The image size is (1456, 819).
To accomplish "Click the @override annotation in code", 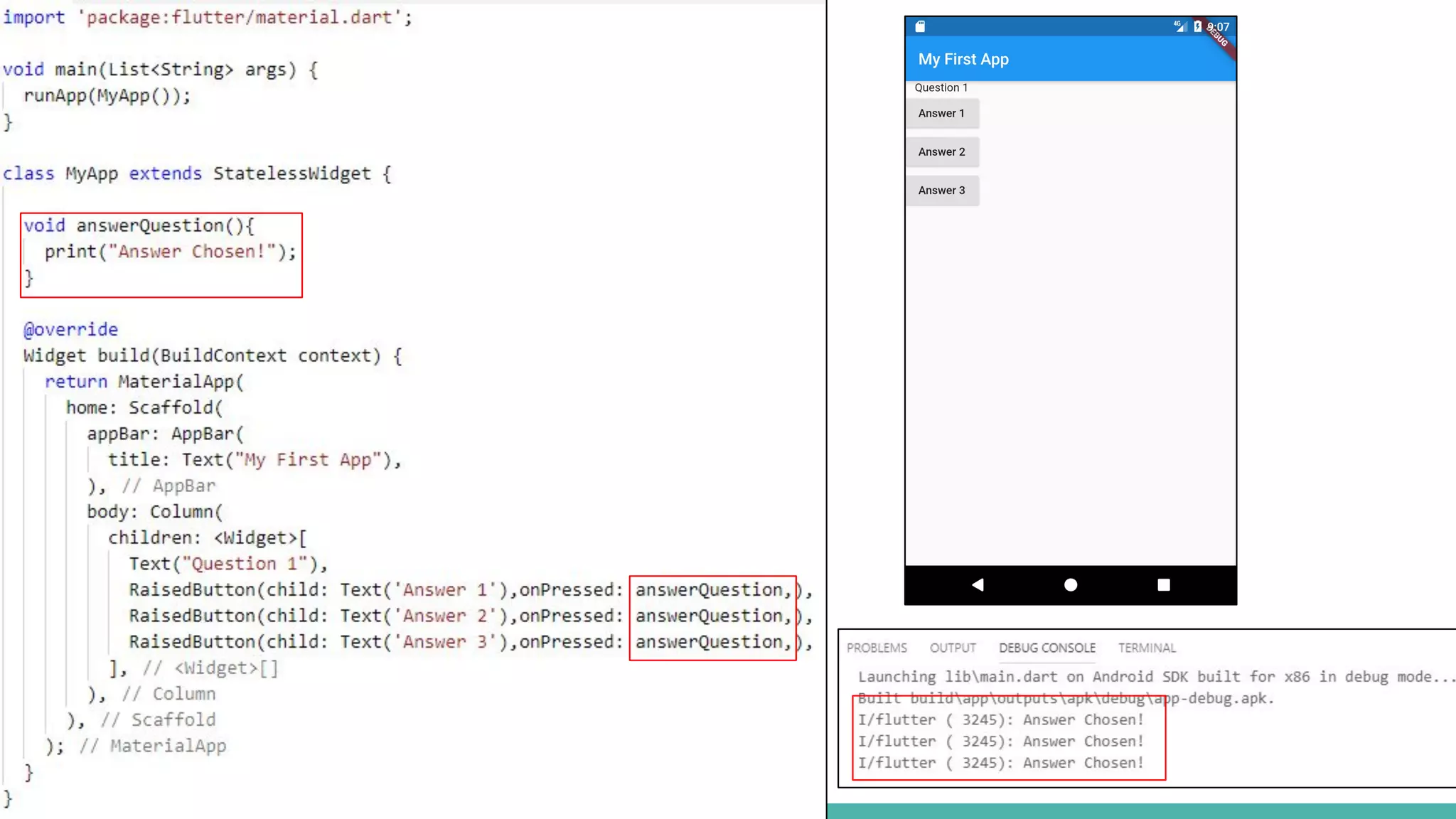I will click(70, 329).
